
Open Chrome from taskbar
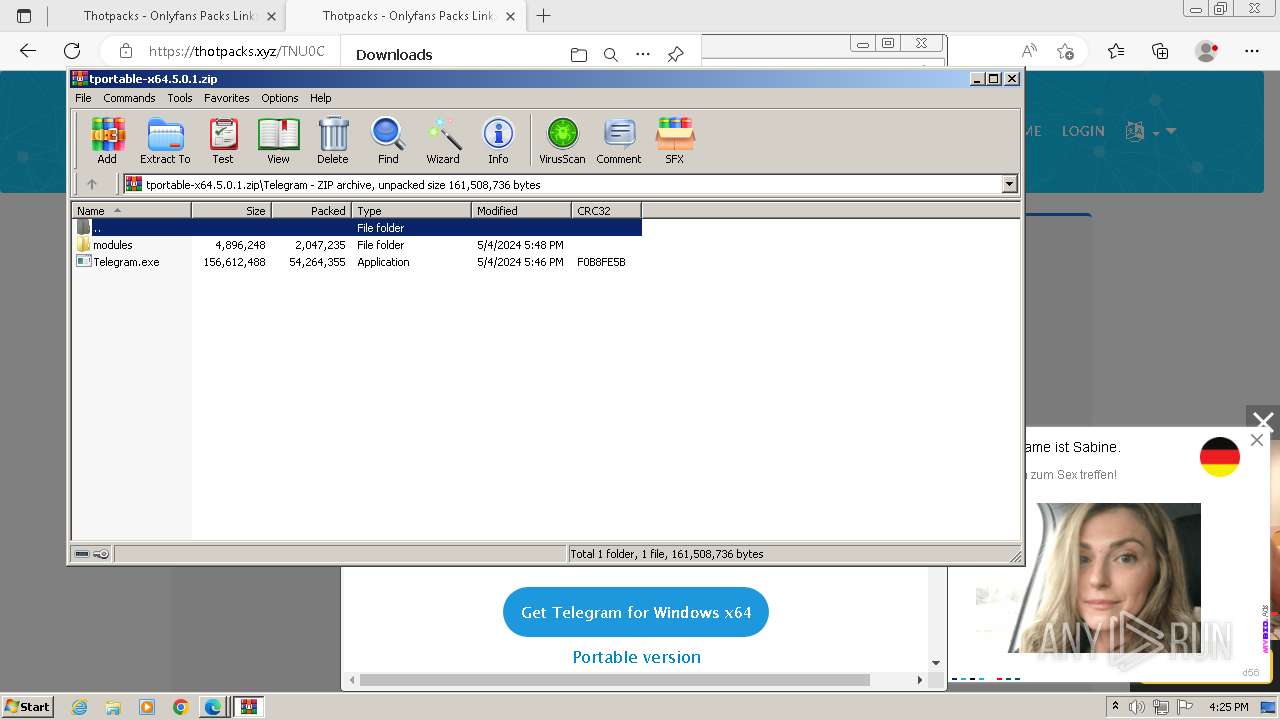[180, 707]
